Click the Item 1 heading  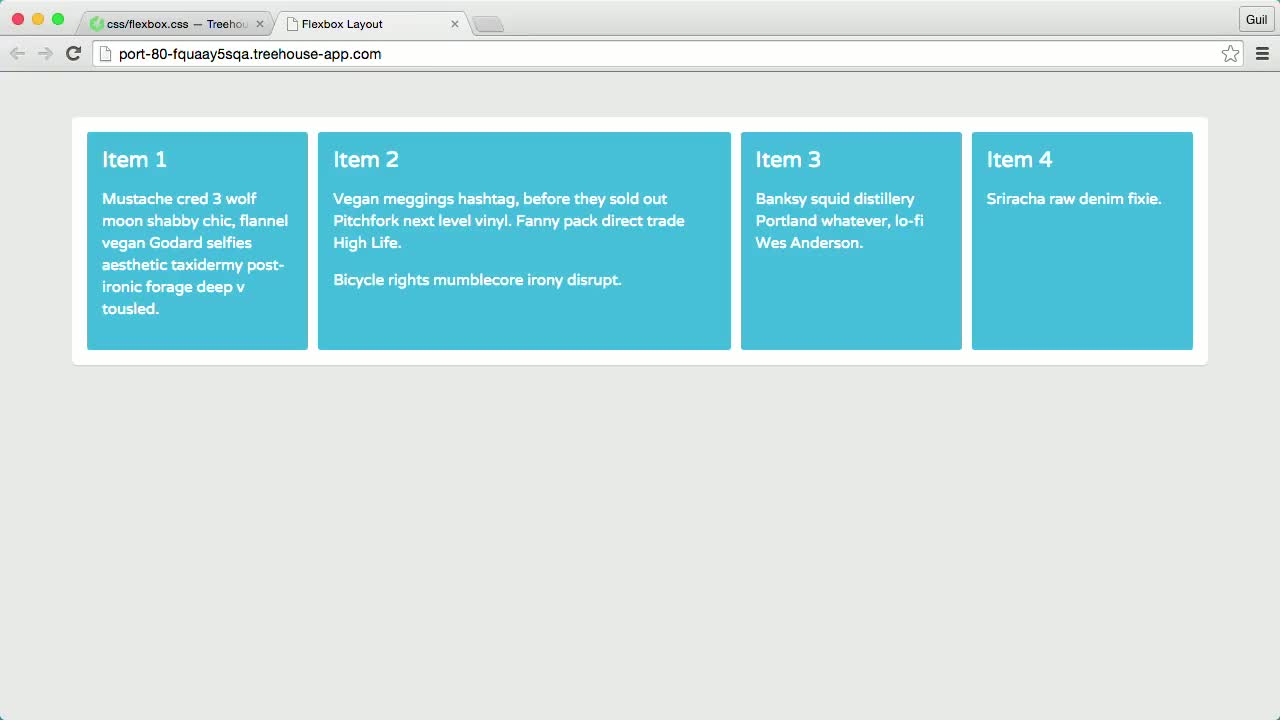click(134, 160)
